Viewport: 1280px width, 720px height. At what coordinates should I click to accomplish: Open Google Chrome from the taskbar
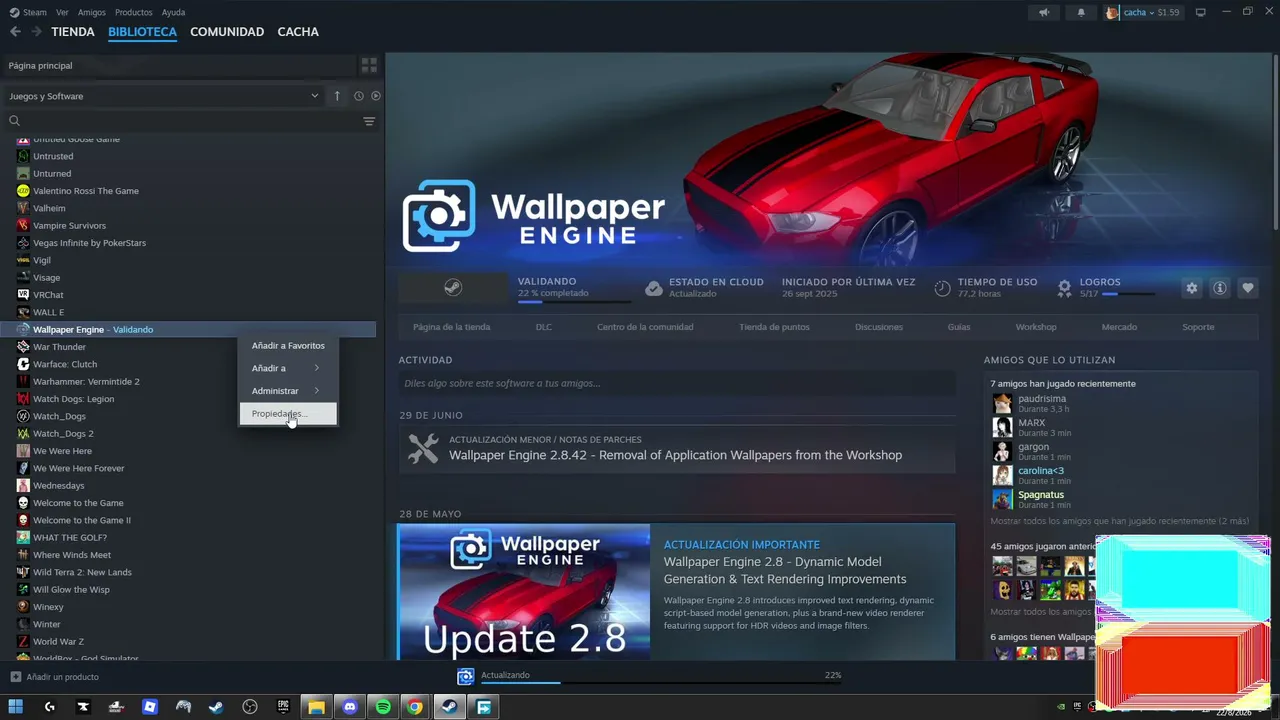click(x=415, y=707)
